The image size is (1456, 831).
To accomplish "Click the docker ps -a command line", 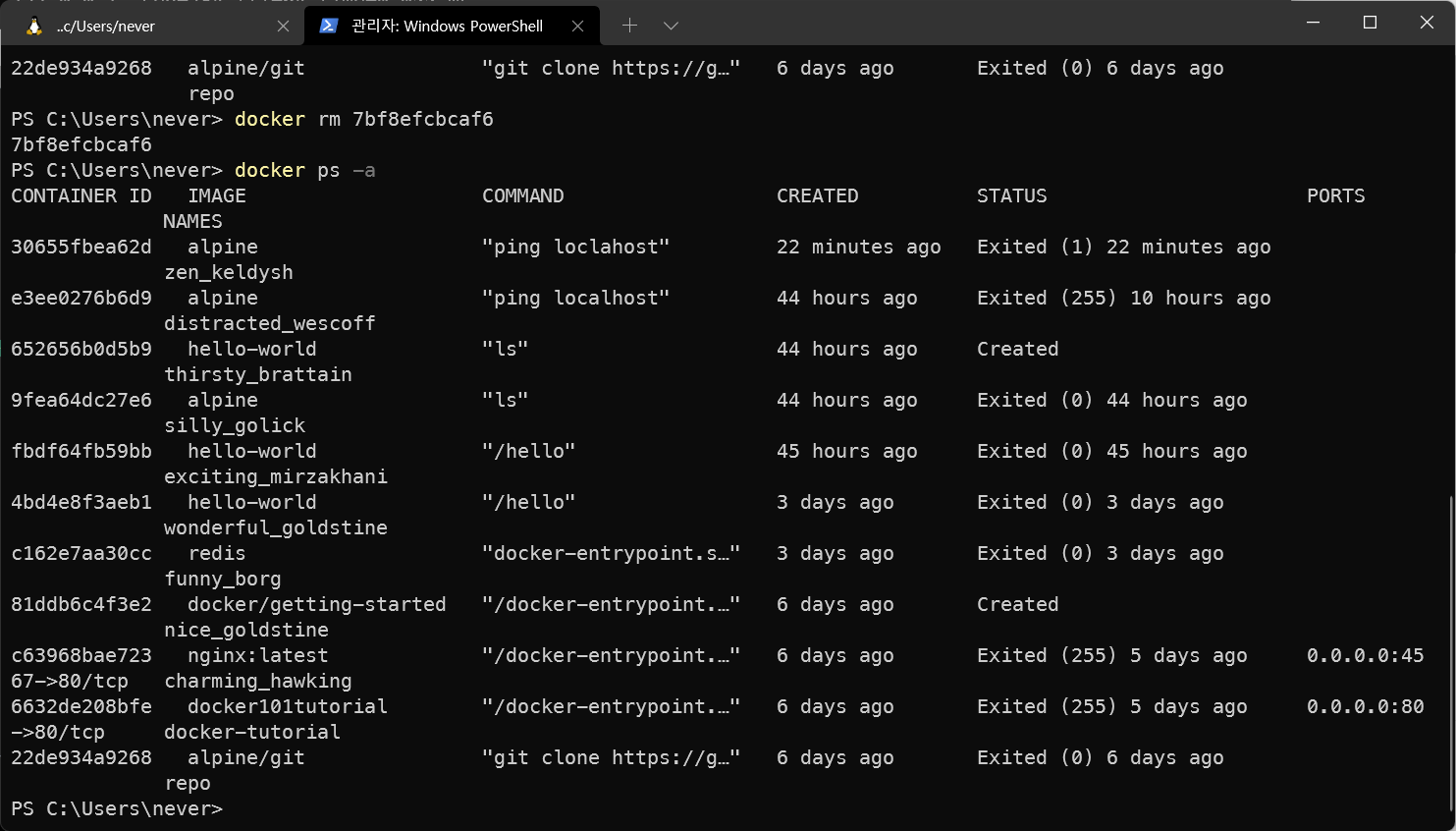I will click(305, 170).
